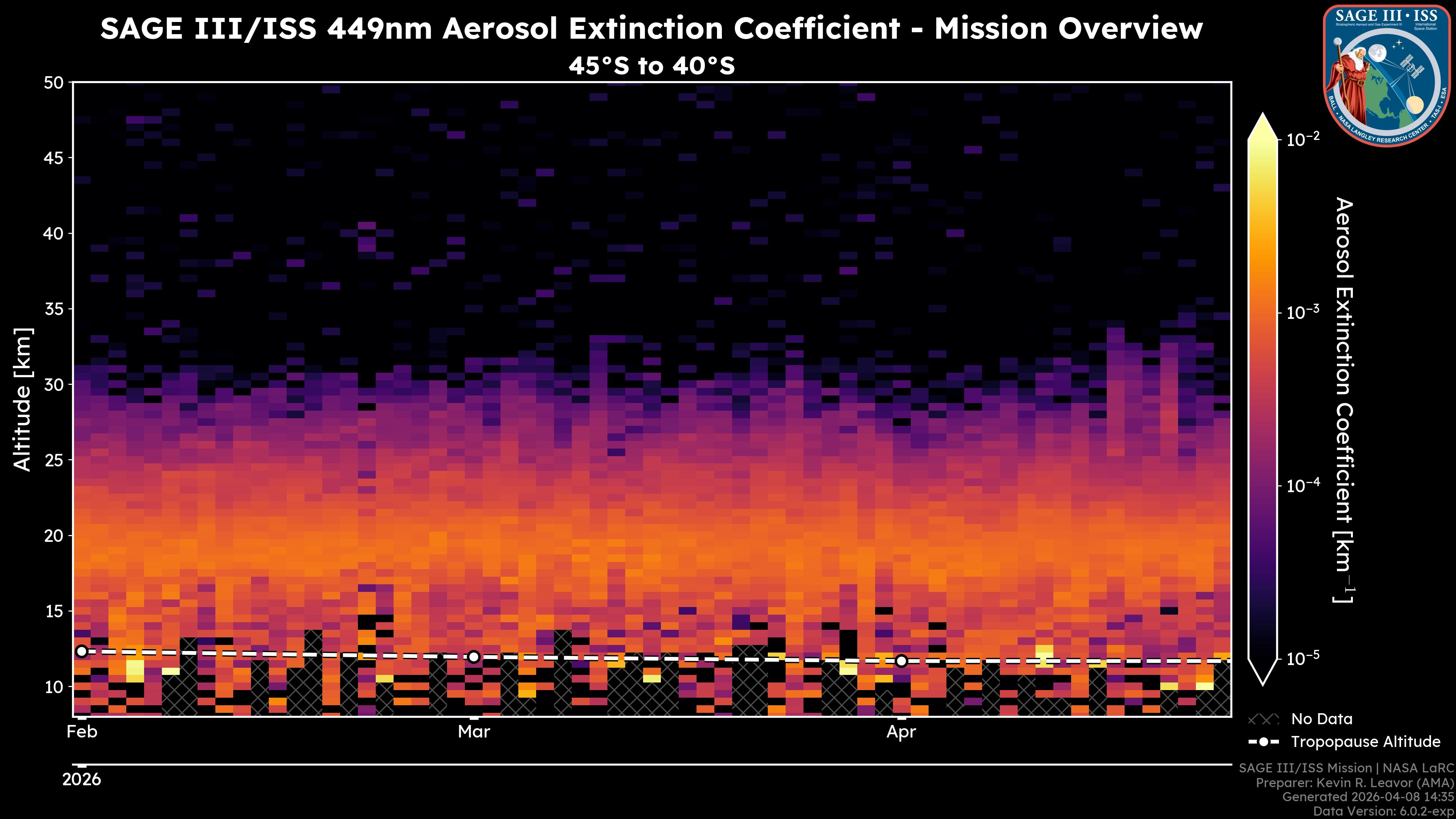Click the 10⁻³ colorbar tick label
Image resolution: width=1456 pixels, height=819 pixels.
(x=1304, y=312)
